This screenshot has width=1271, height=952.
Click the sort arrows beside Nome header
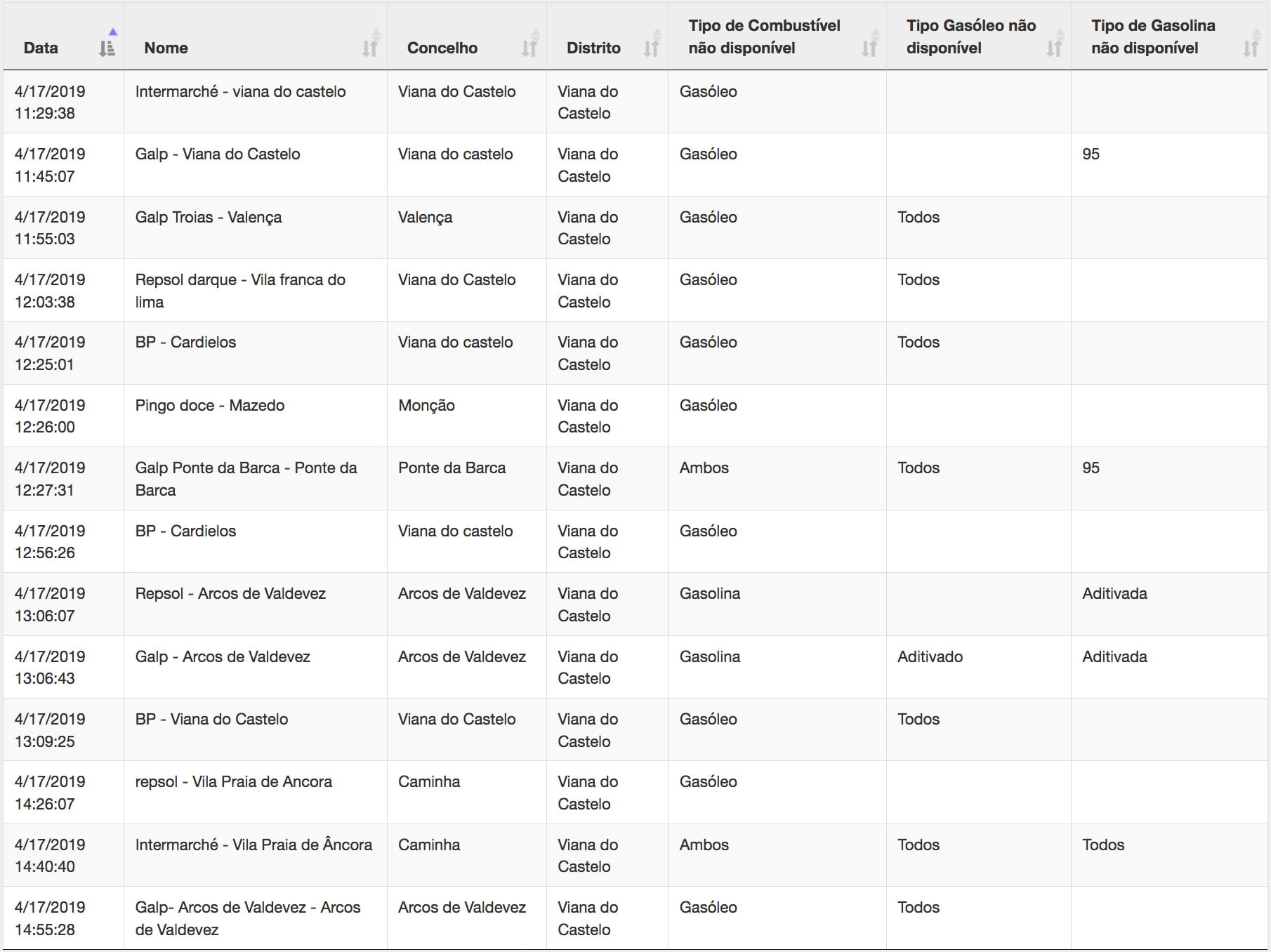[370, 48]
